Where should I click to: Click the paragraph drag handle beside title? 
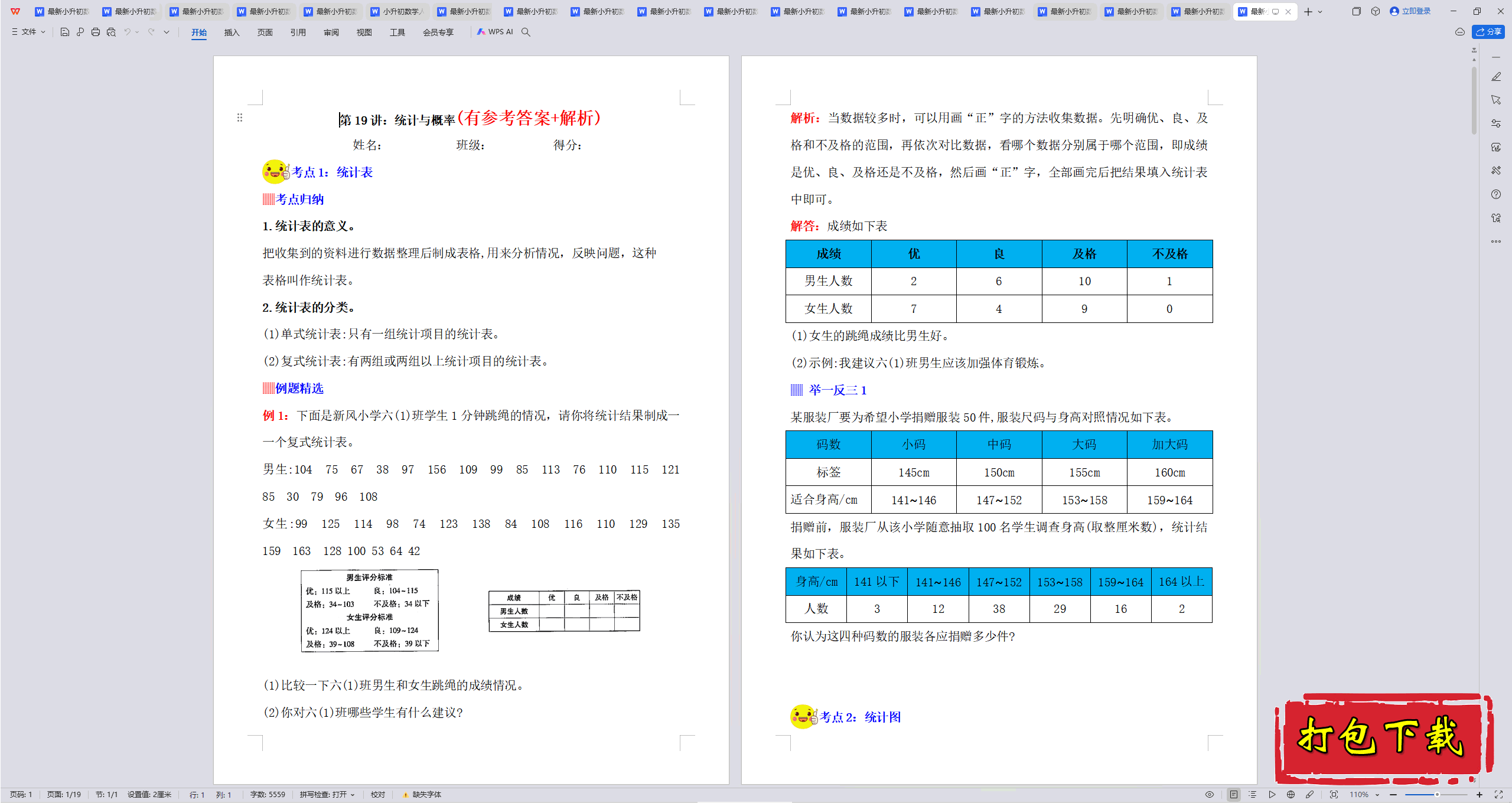(240, 117)
